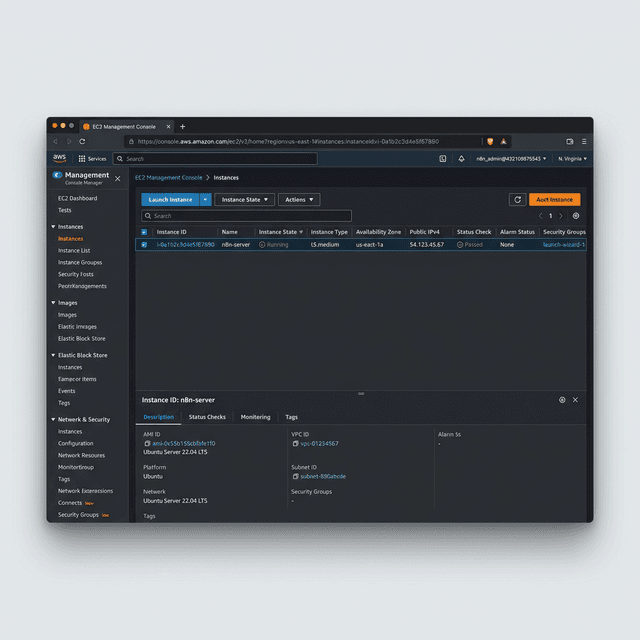The height and width of the screenshot is (640, 640).
Task: Open Network Resoures in sidebar
Action: click(81, 455)
